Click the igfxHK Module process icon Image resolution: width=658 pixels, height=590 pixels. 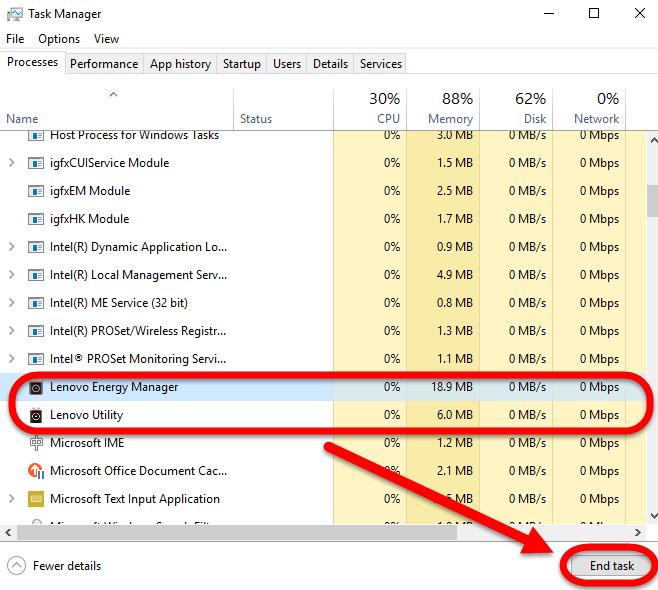click(x=36, y=219)
